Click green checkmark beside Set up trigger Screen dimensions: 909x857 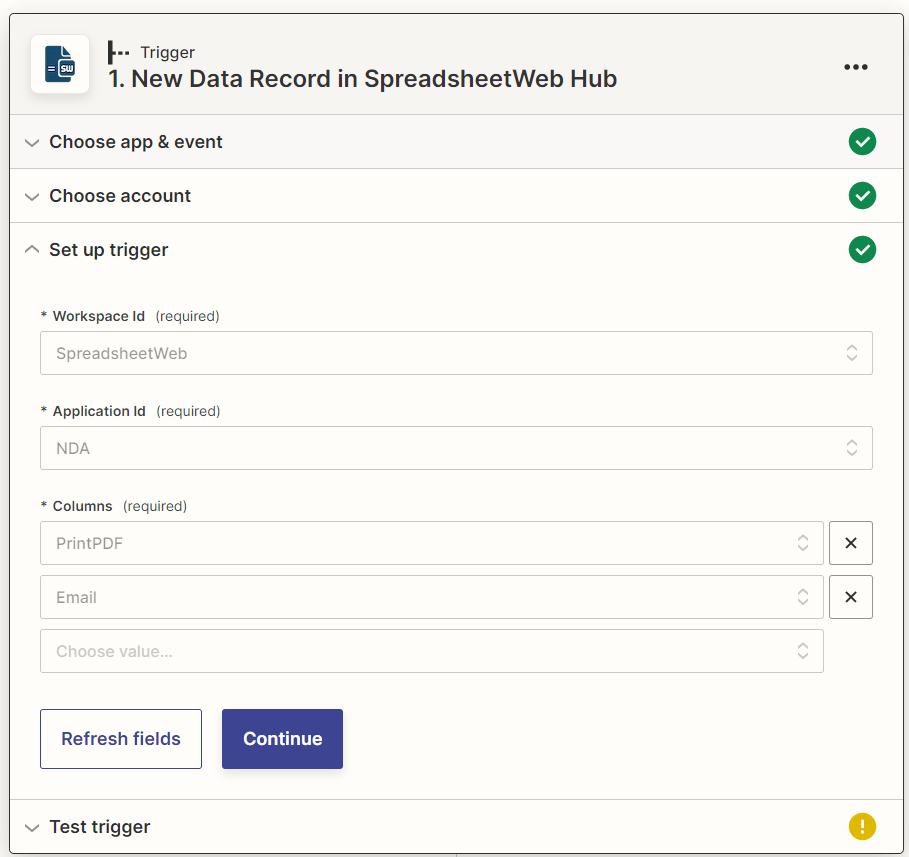[862, 249]
